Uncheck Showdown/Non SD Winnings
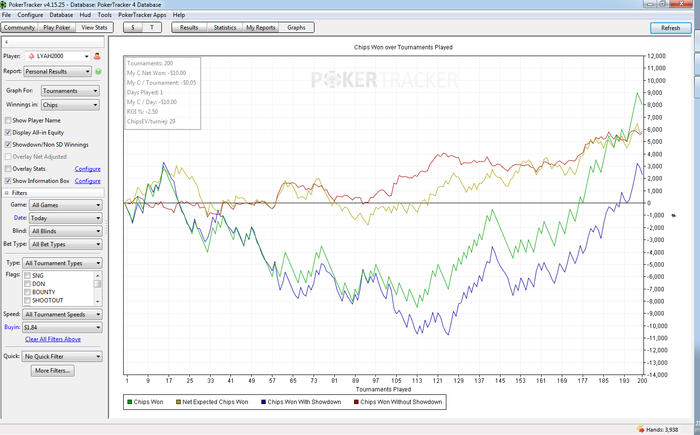 (x=8, y=145)
